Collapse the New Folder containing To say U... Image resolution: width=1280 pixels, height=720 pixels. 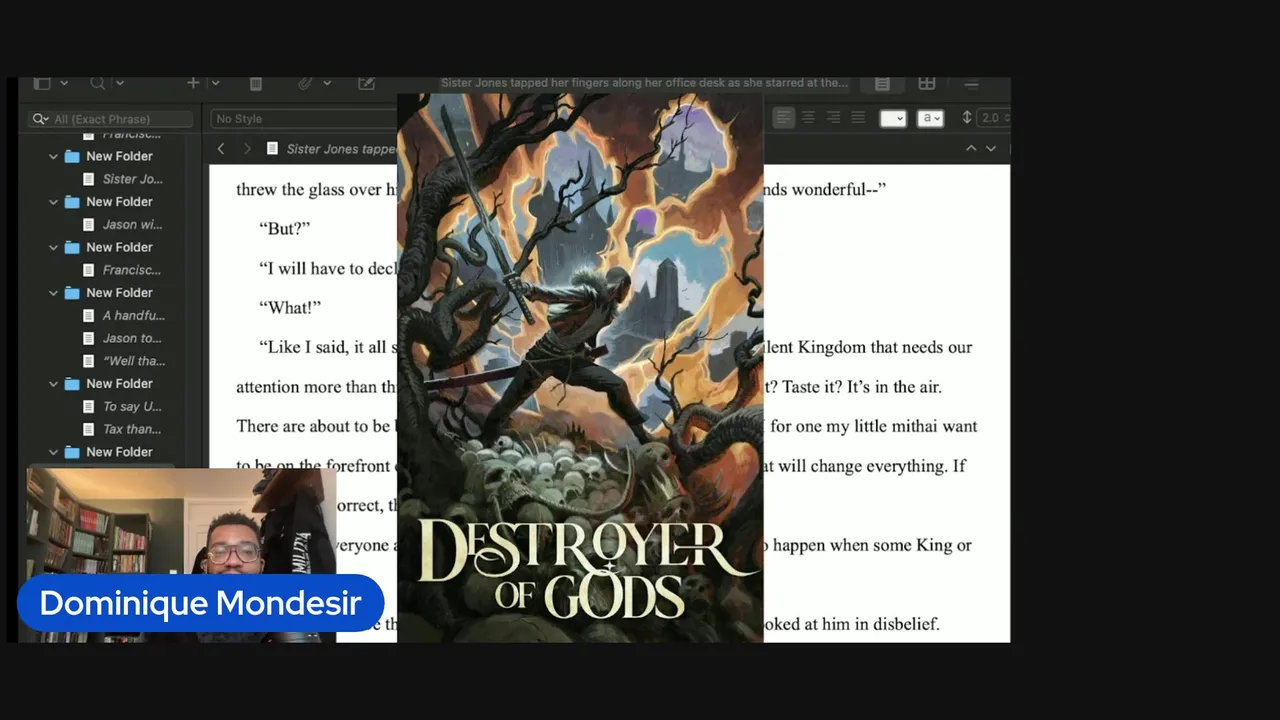pos(54,384)
